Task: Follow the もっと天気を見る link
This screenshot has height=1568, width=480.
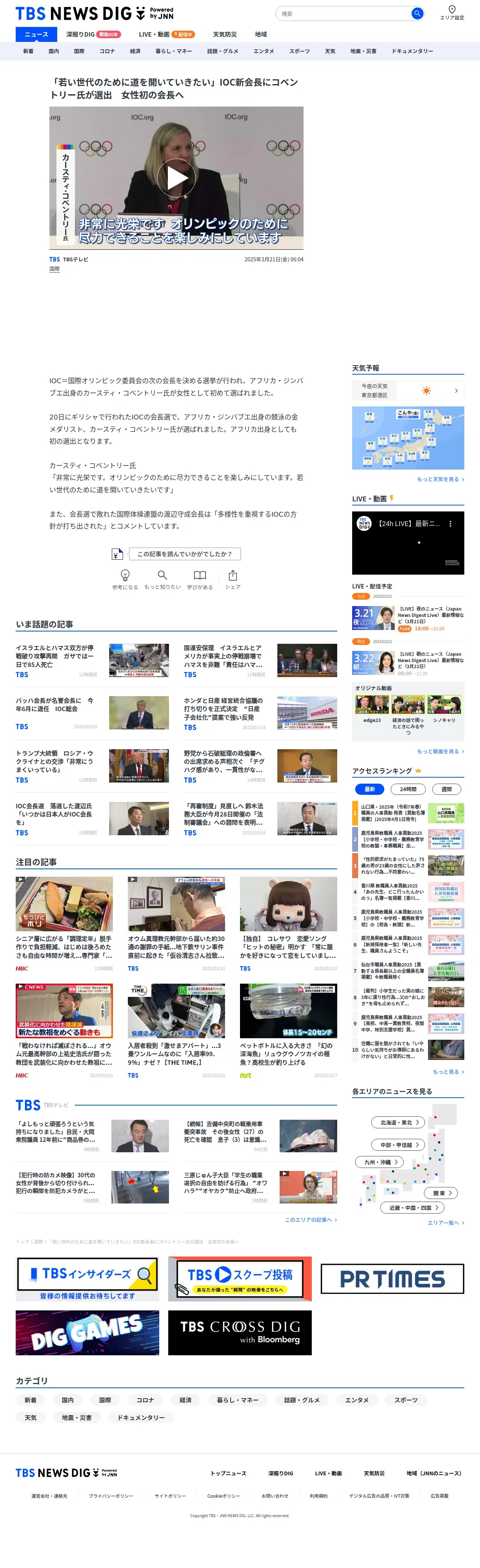Action: click(440, 479)
